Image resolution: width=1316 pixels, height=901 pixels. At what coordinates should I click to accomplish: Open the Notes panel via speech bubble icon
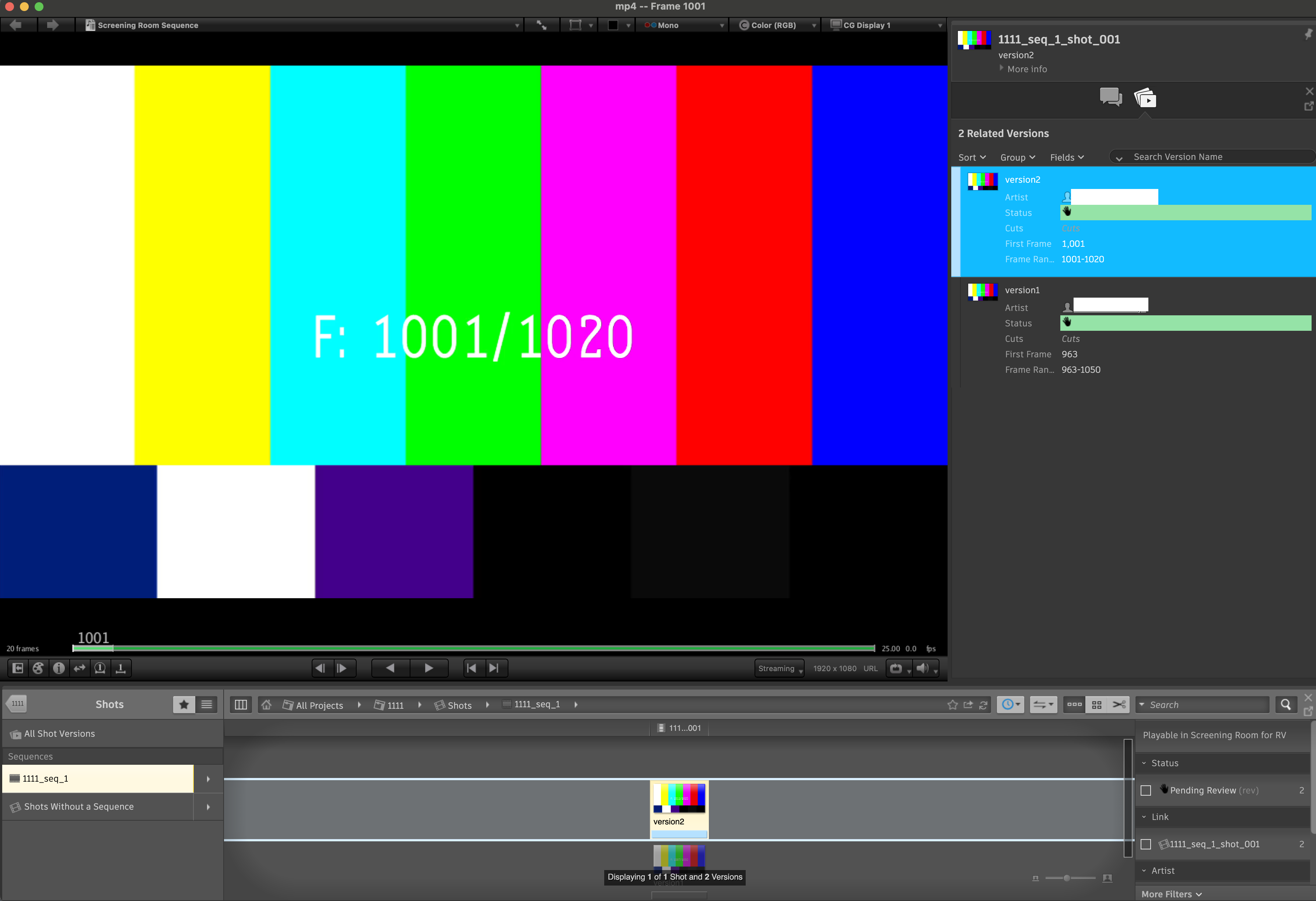[x=1111, y=97]
